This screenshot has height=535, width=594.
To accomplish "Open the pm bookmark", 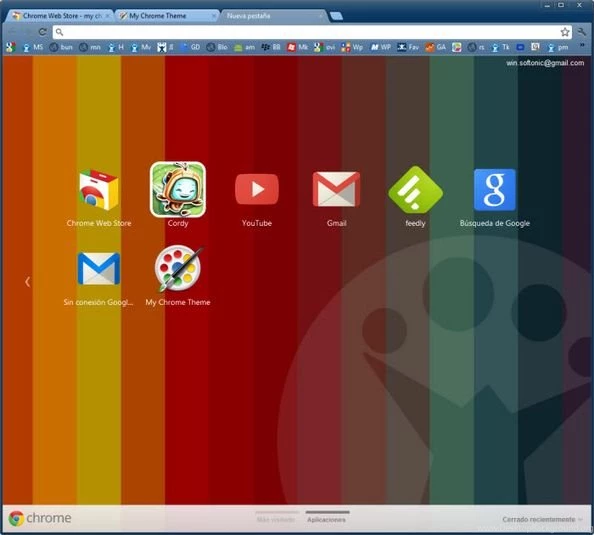I will click(558, 47).
